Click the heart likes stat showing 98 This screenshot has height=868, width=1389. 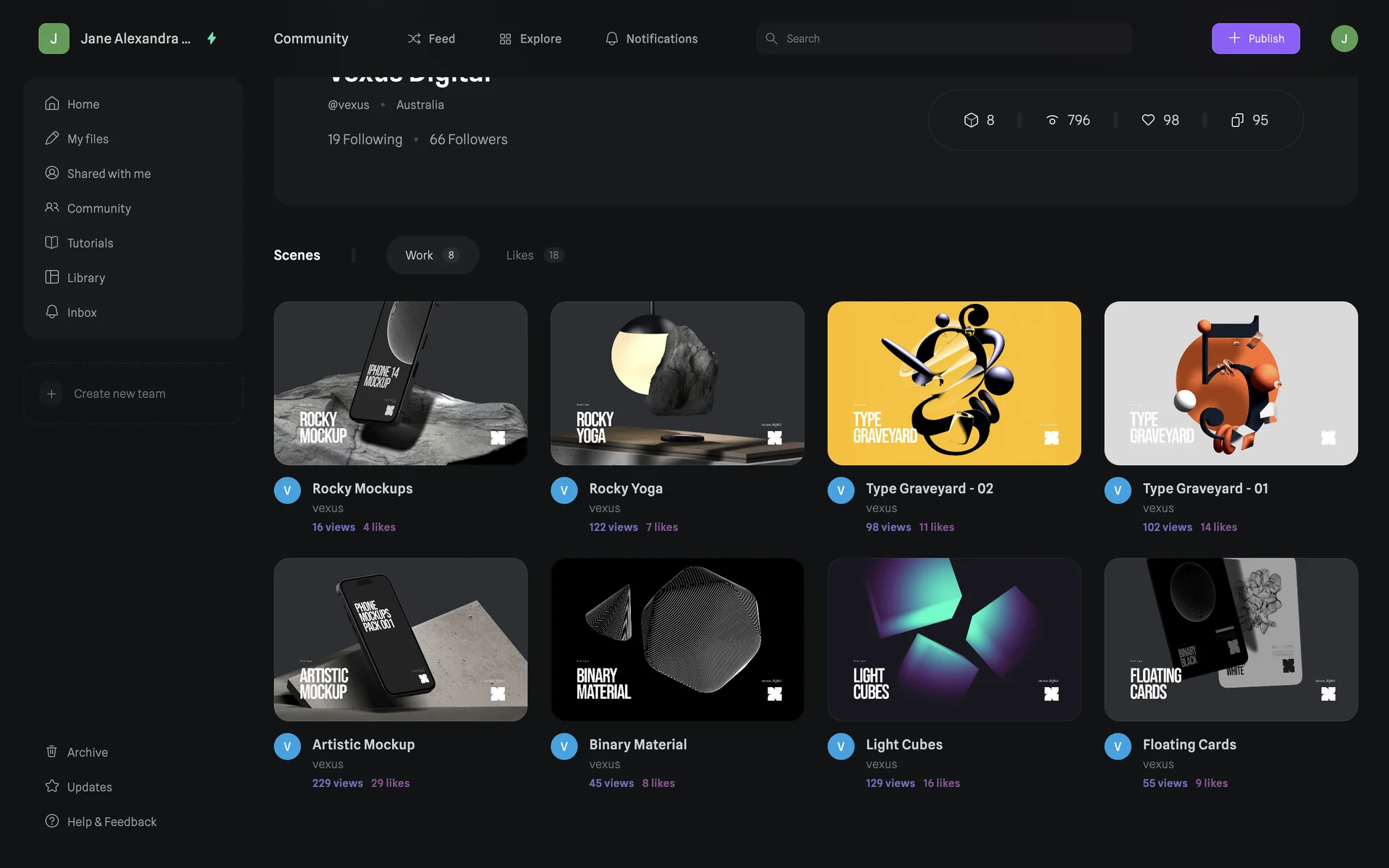click(x=1148, y=120)
